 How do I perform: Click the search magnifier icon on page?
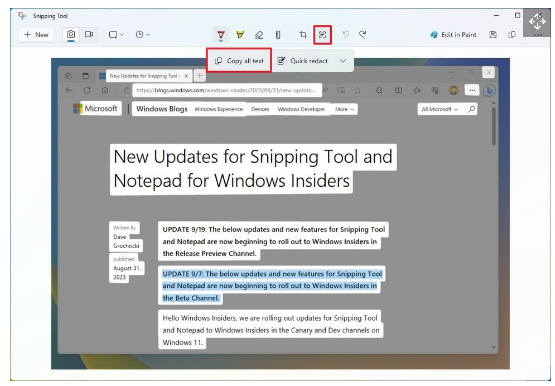[471, 109]
